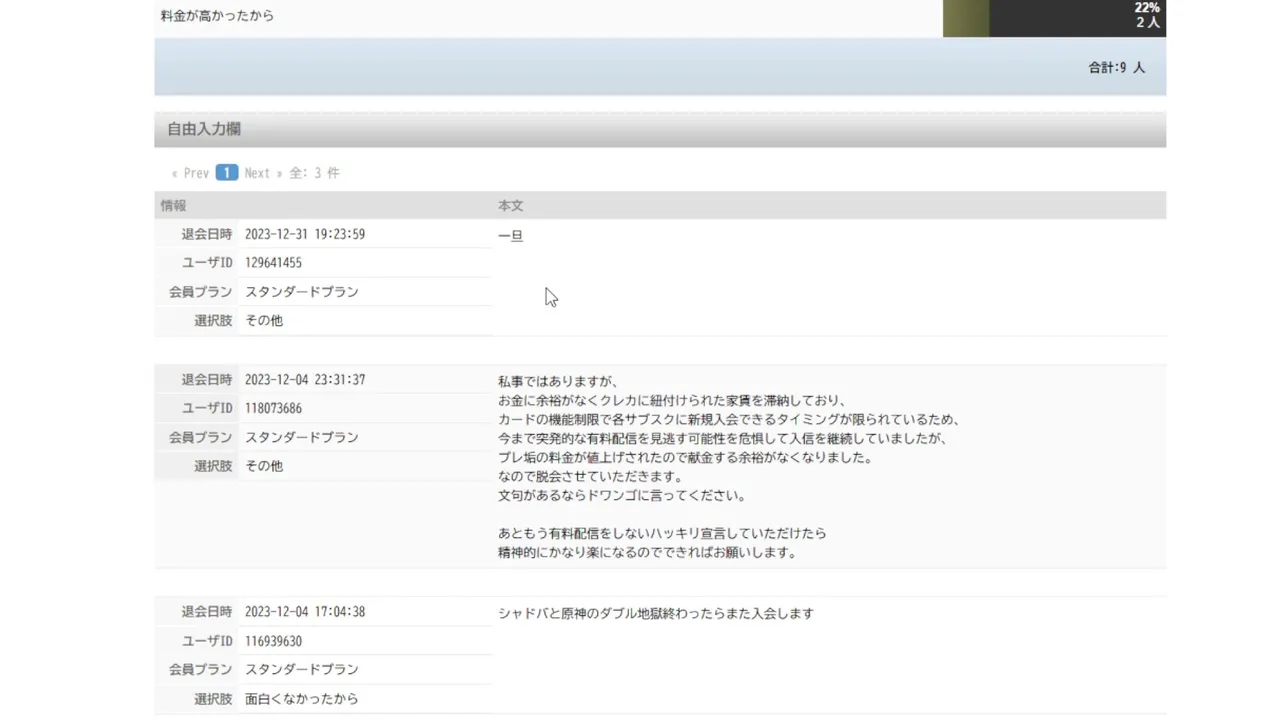Click the line 文句があるならドワンゴに言ってください
The width and height of the screenshot is (1280, 720).
[x=622, y=495]
